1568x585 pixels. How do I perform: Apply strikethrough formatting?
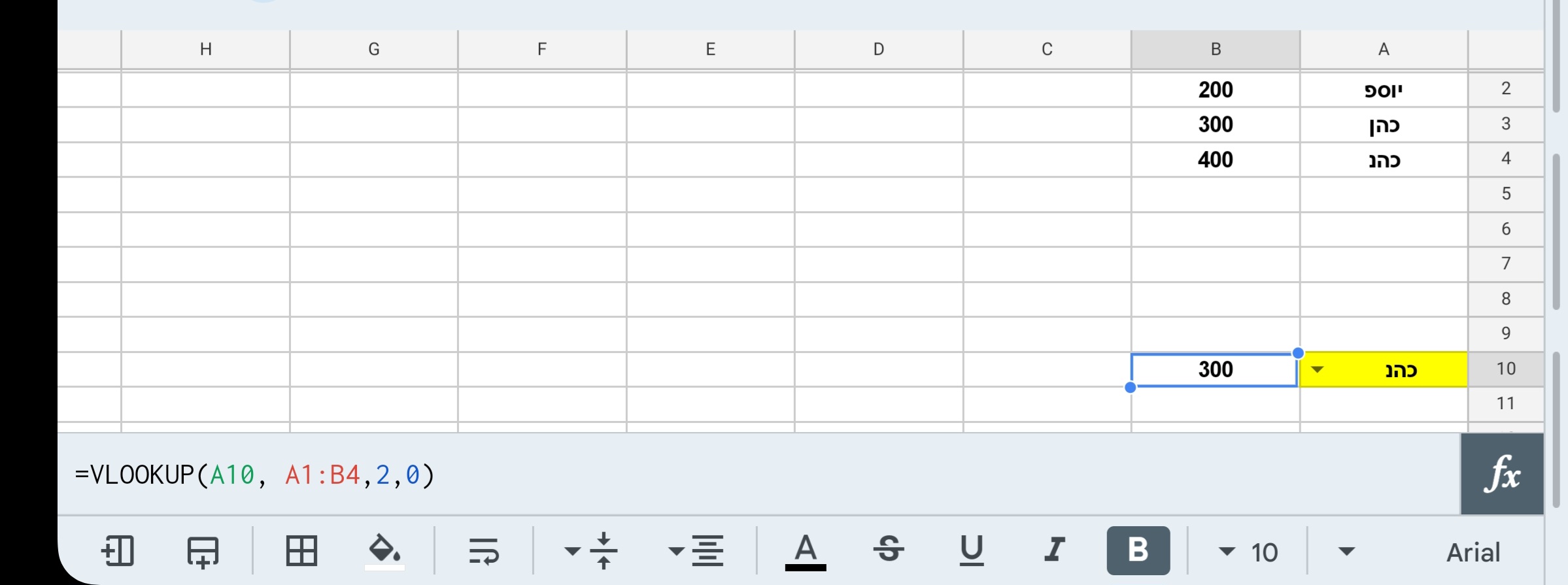click(889, 550)
